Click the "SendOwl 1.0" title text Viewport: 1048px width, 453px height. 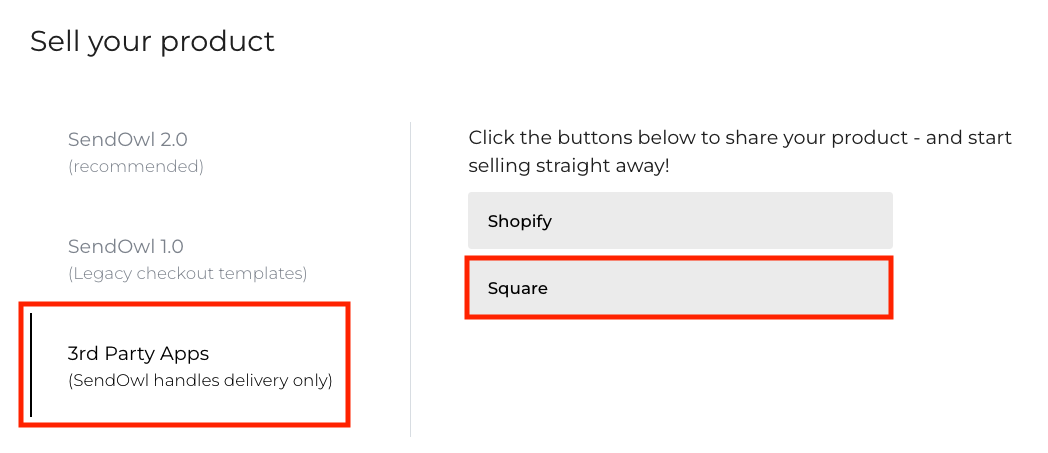pos(126,246)
